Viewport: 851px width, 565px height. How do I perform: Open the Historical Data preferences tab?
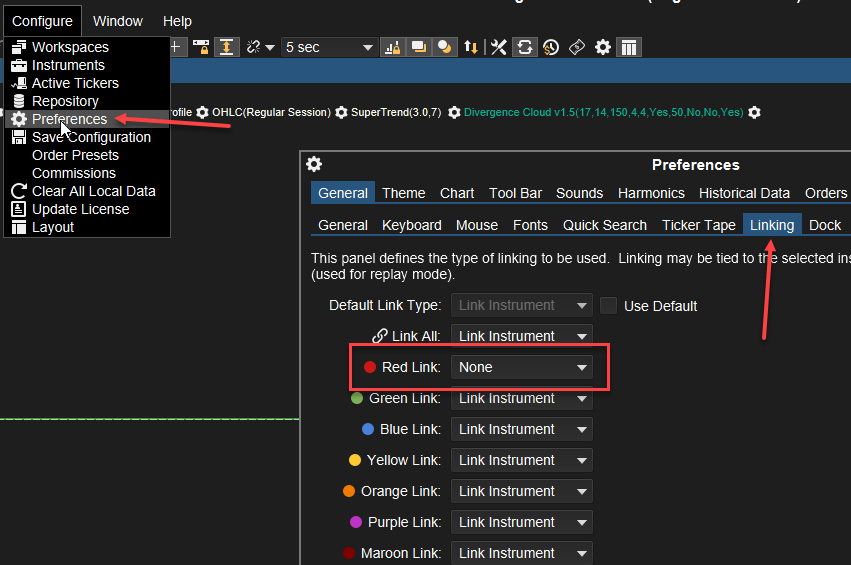coord(744,193)
